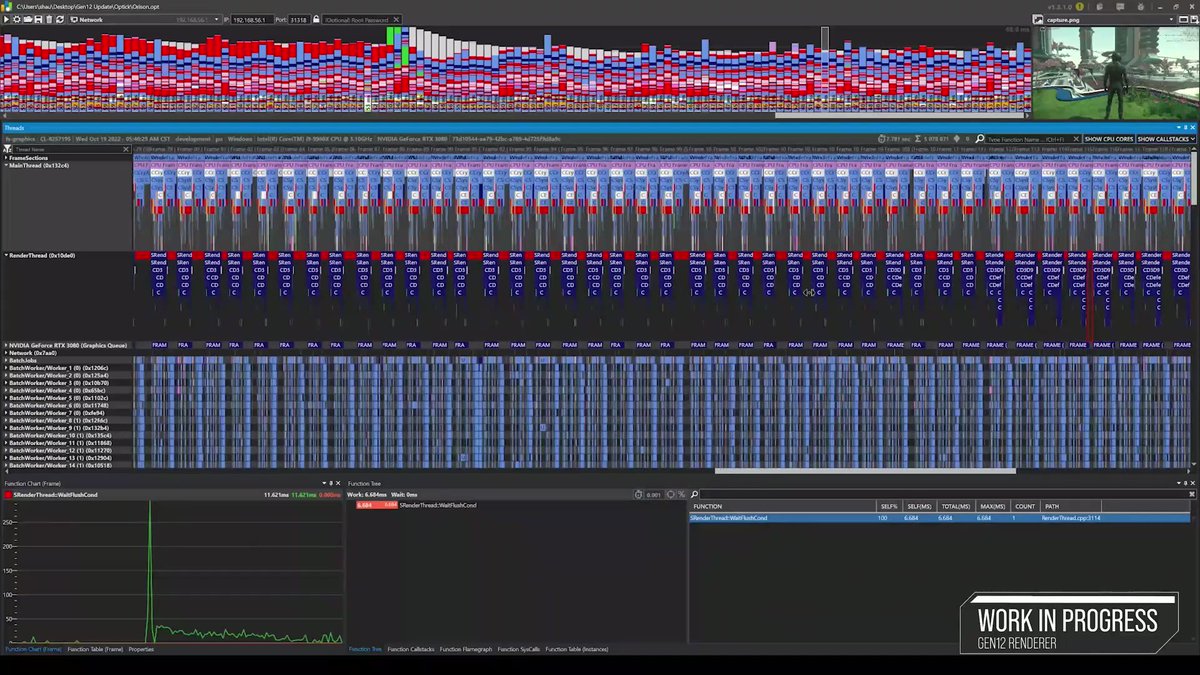Click the magnifier in function table search
This screenshot has height=675, width=1200.
click(x=693, y=495)
